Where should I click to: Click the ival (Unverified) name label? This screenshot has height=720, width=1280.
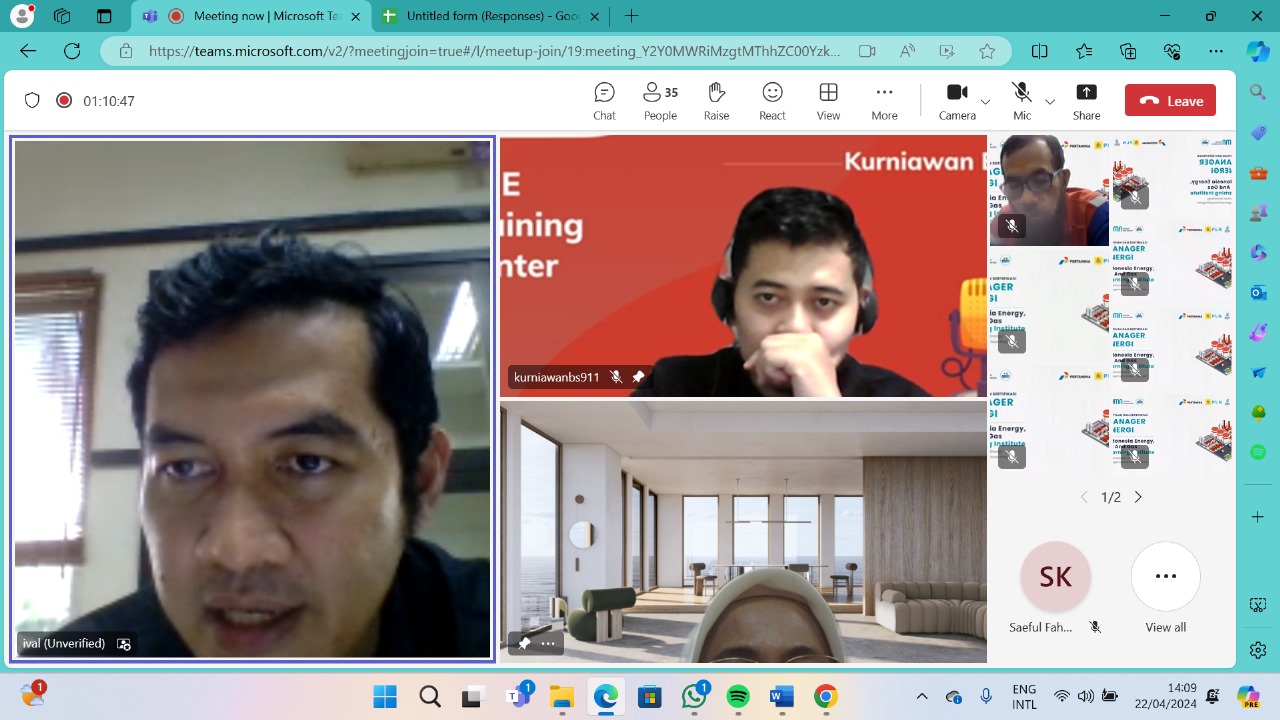(x=64, y=644)
